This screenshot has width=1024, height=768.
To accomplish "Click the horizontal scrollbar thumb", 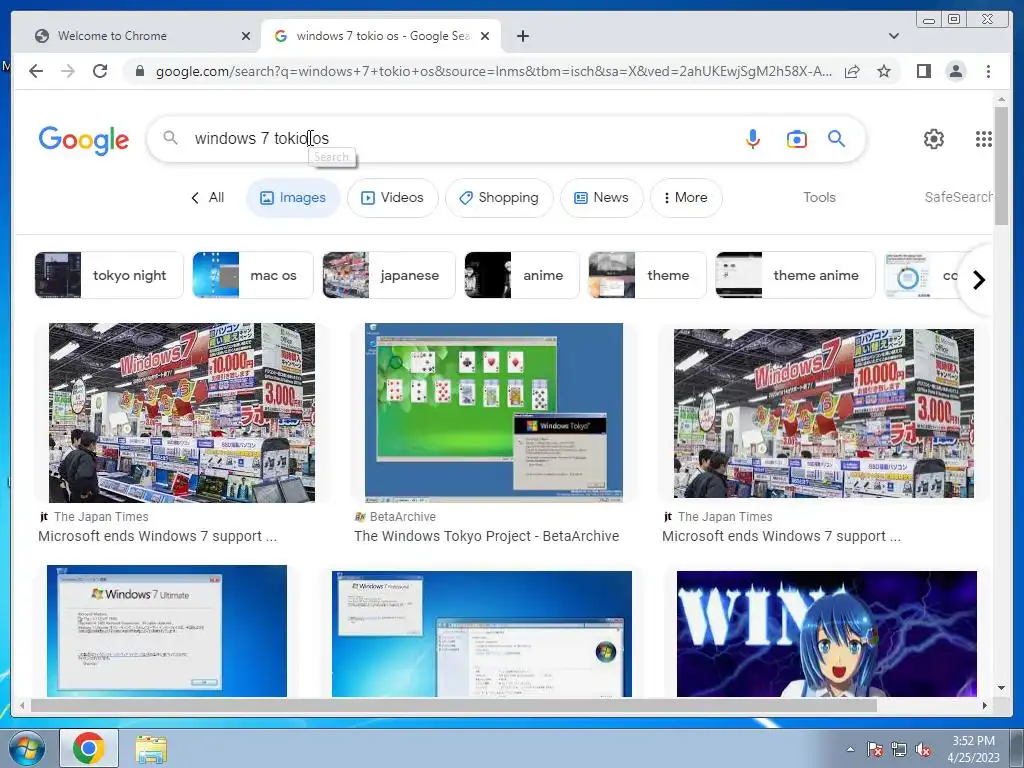I will pyautogui.click(x=454, y=705).
